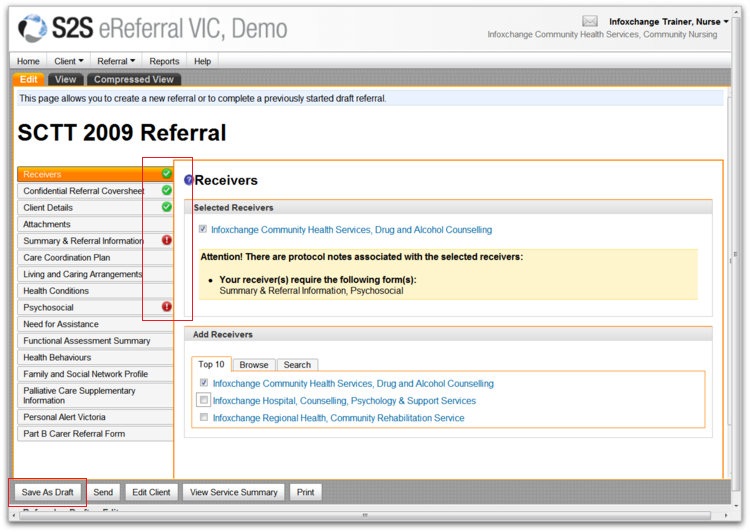The height and width of the screenshot is (532, 750).
Task: Open Infoxchange Regional Health Rehabilitation link
Action: 339,418
